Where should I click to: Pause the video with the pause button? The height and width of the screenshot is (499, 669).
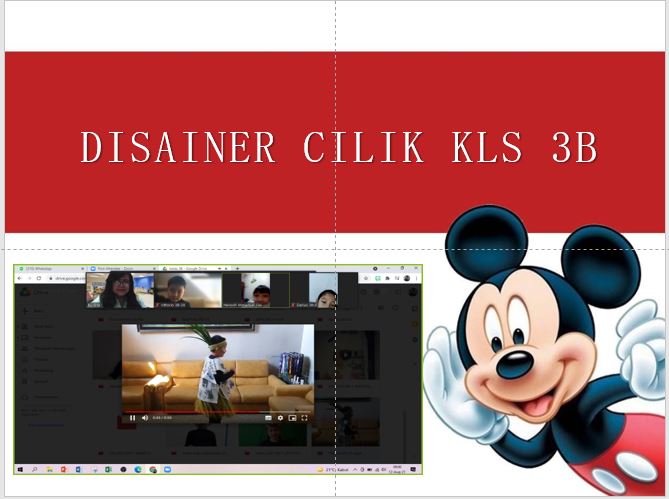[132, 418]
